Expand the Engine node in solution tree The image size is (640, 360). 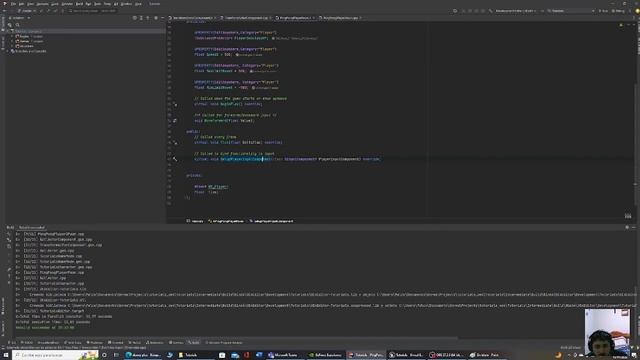(12, 36)
